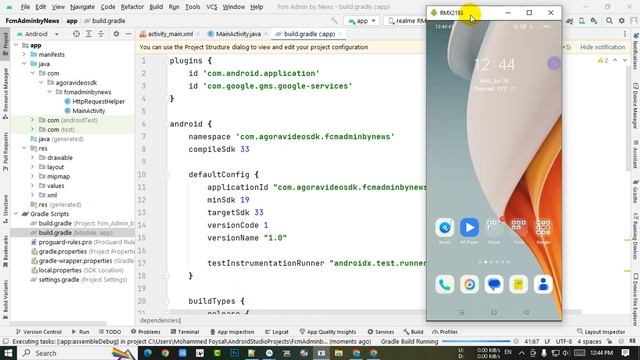The image size is (640, 360).
Task: Open the Run tool window
Action: click(x=80, y=332)
